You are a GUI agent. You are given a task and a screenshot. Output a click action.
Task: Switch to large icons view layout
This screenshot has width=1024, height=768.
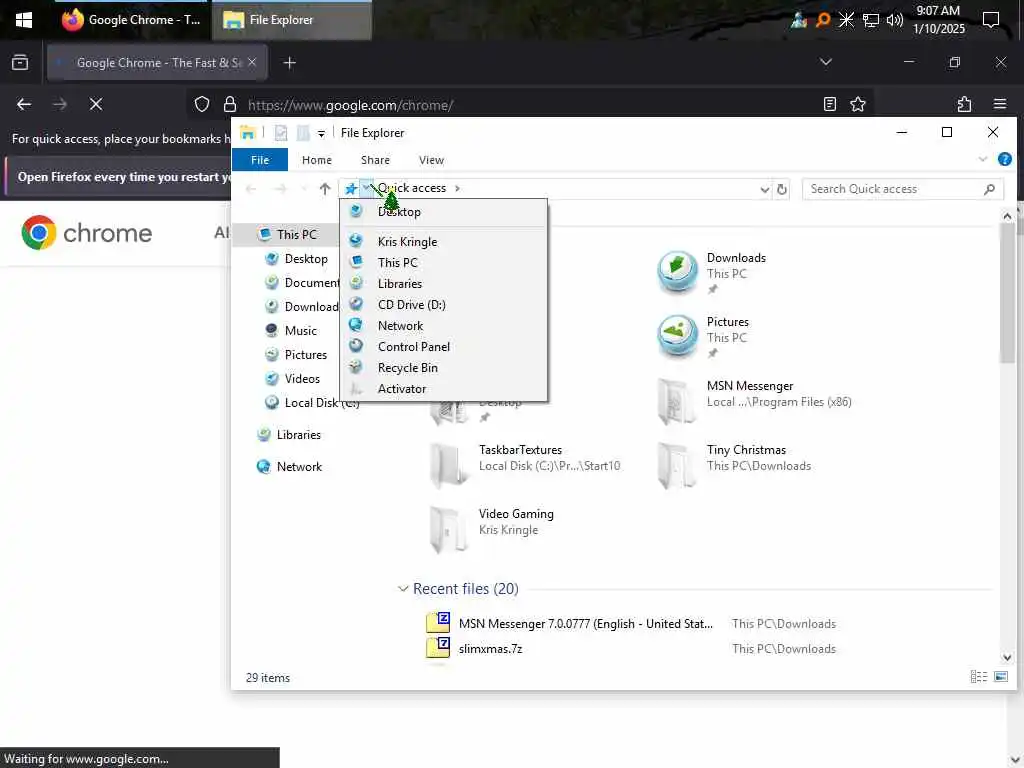pos(1000,677)
